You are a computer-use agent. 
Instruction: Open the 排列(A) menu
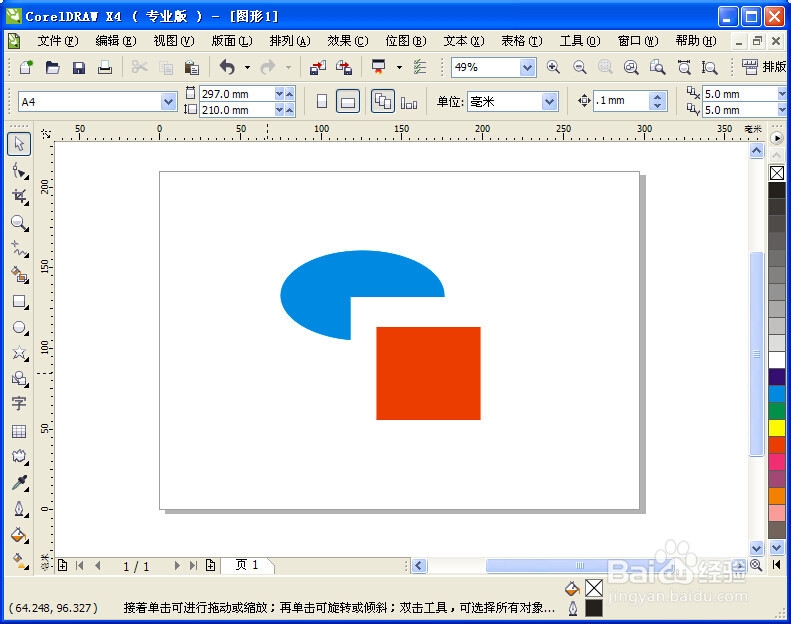click(x=290, y=41)
